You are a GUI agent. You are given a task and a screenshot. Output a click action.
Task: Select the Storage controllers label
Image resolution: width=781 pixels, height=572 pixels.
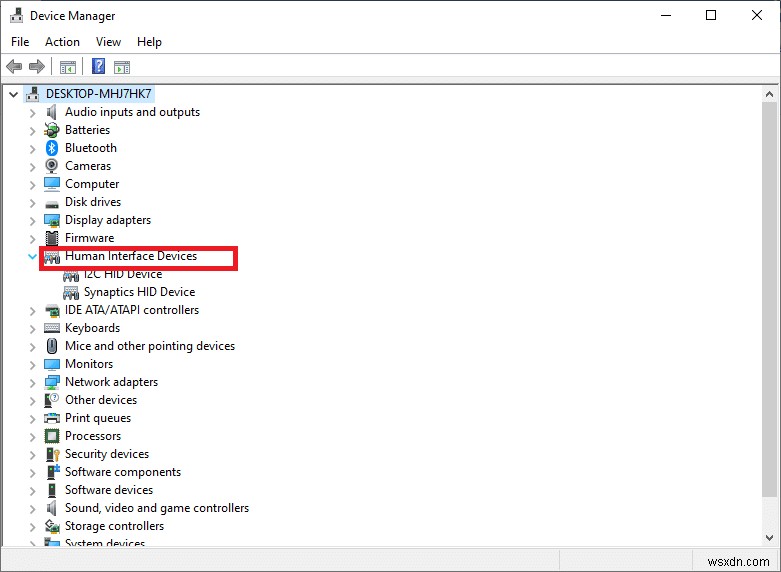(114, 526)
